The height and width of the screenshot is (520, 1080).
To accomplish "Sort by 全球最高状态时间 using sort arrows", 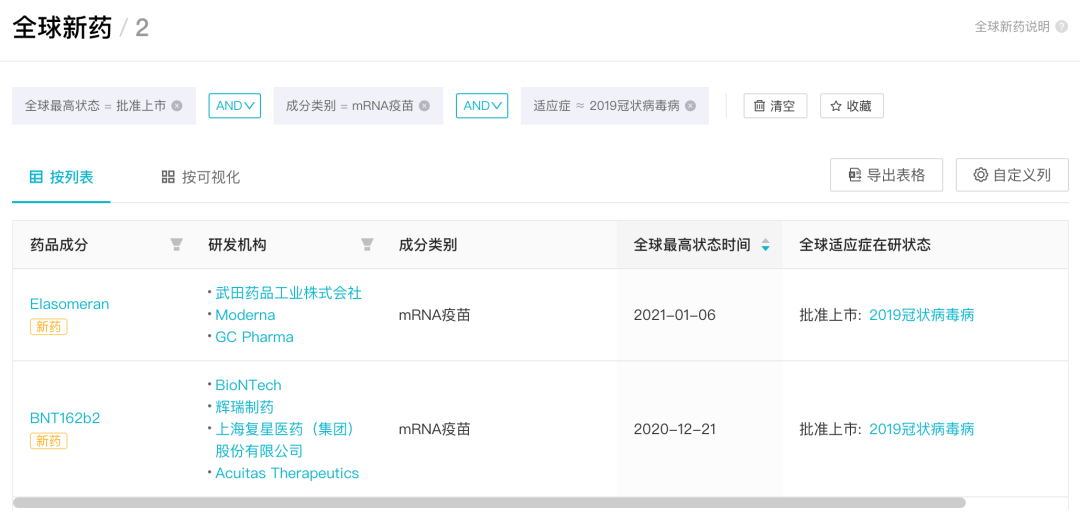I will (765, 245).
